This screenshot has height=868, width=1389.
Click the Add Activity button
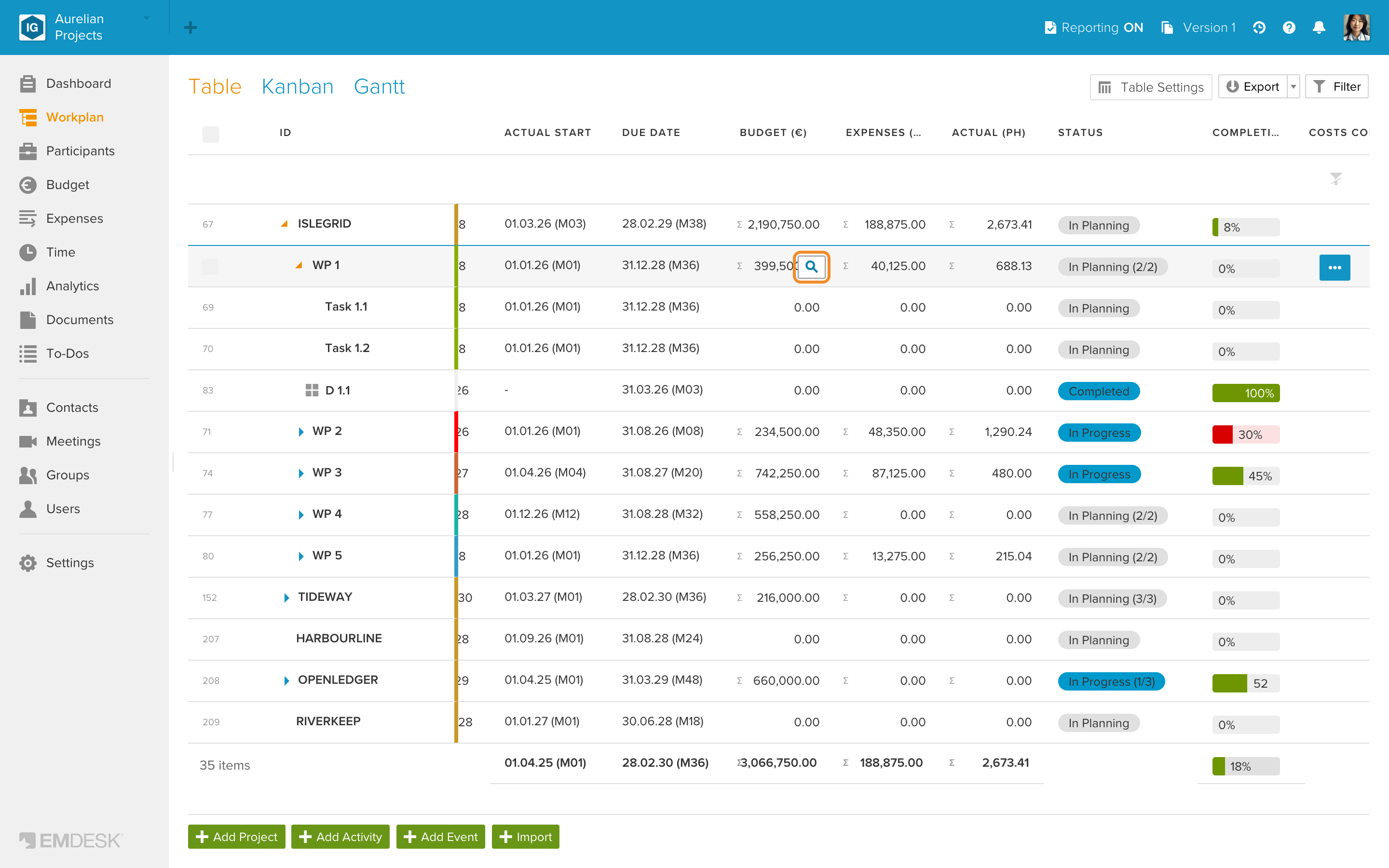[x=340, y=837]
